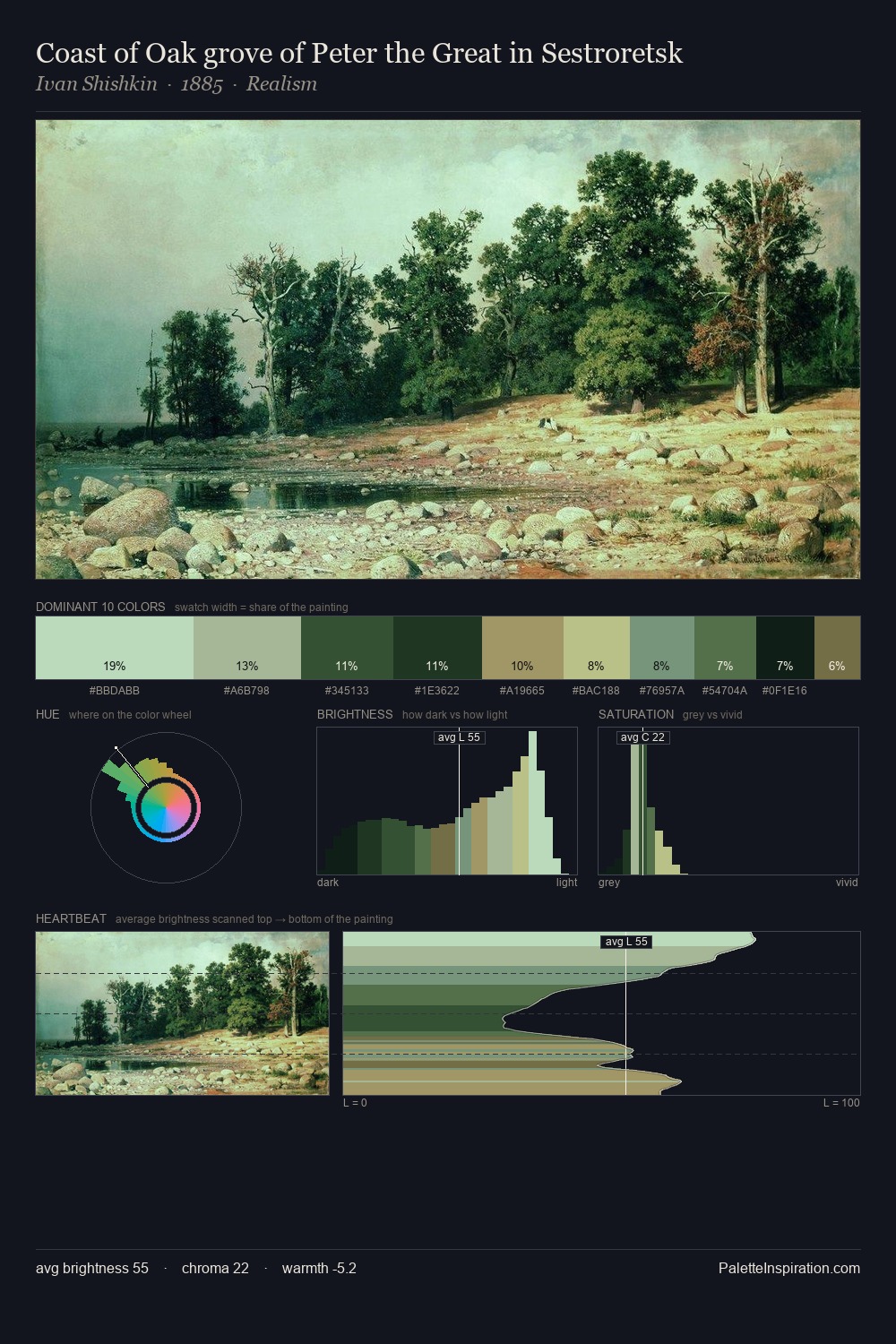Click the heartbeat brightness profile chart
This screenshot has height=1344, width=896.
(x=601, y=1013)
